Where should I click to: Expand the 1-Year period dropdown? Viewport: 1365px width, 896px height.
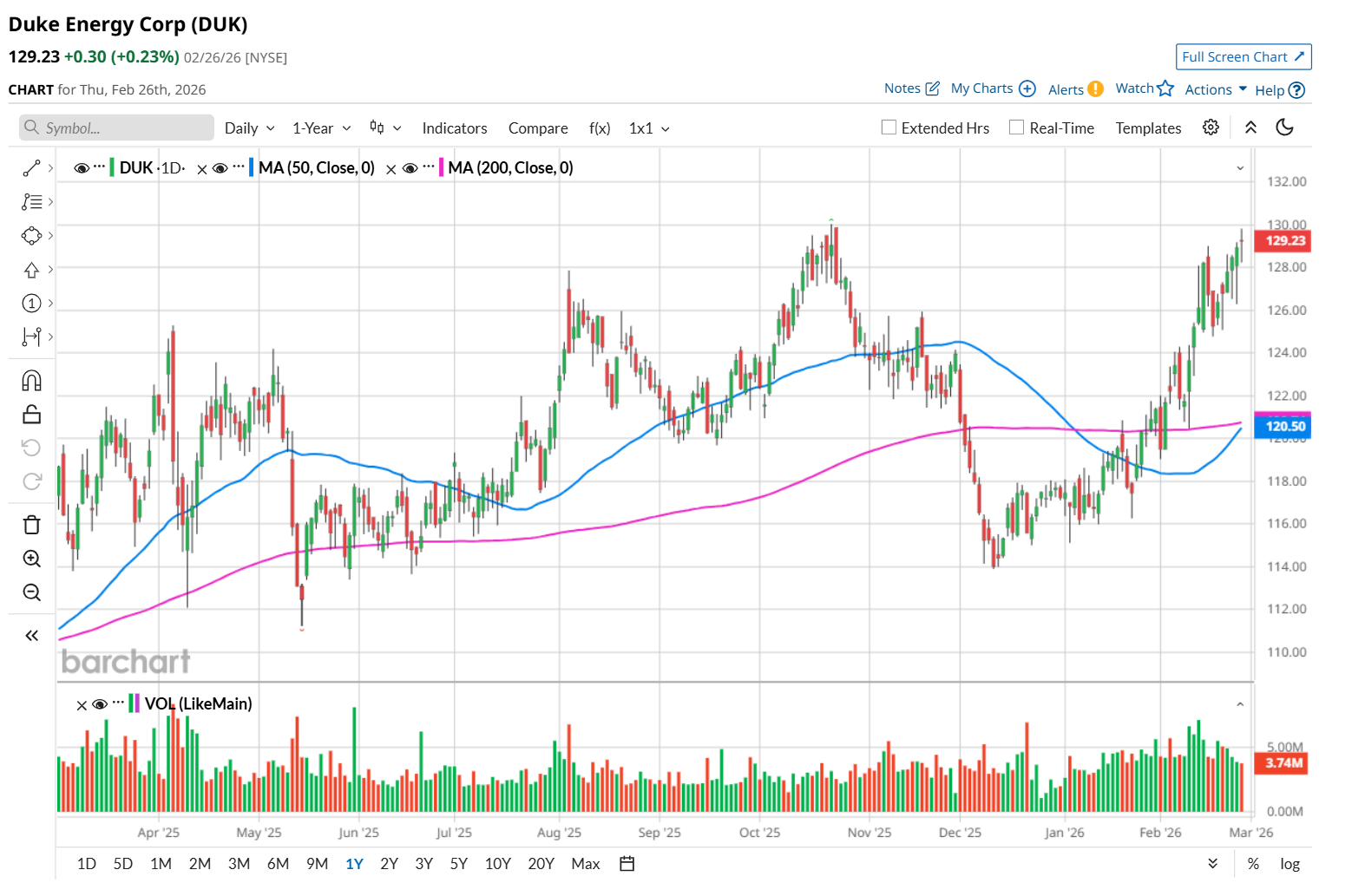321,128
